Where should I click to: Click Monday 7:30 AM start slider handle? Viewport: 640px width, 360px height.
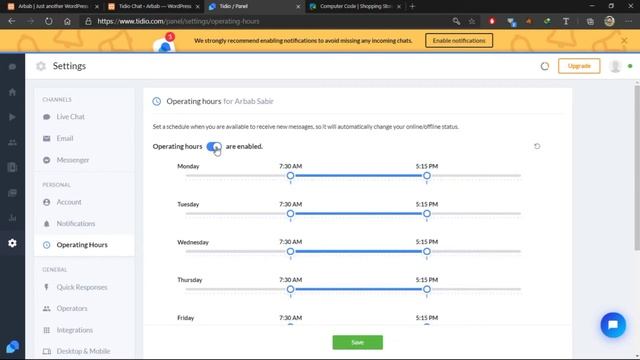pos(290,176)
